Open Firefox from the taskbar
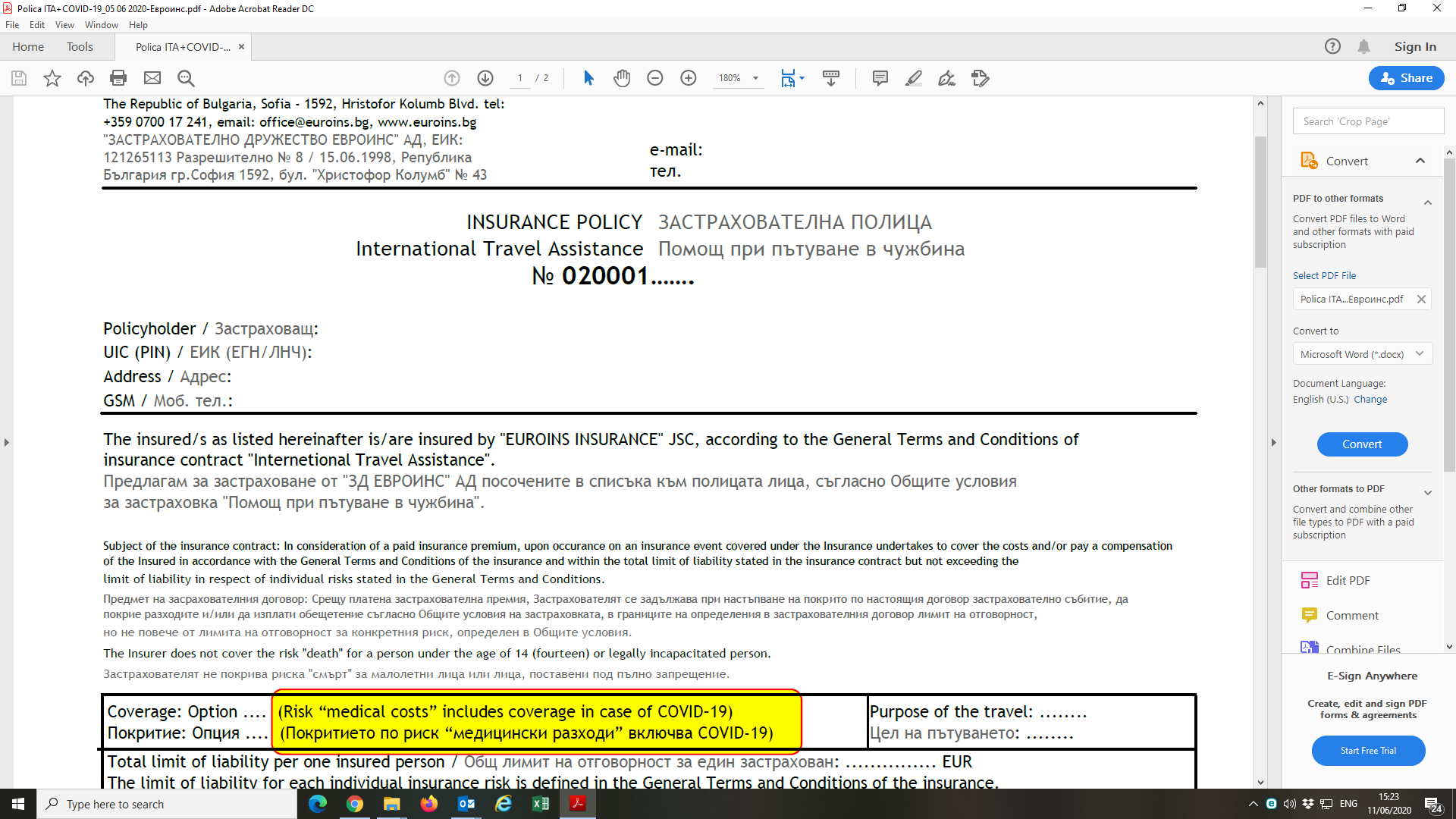1456x819 pixels. (x=429, y=804)
